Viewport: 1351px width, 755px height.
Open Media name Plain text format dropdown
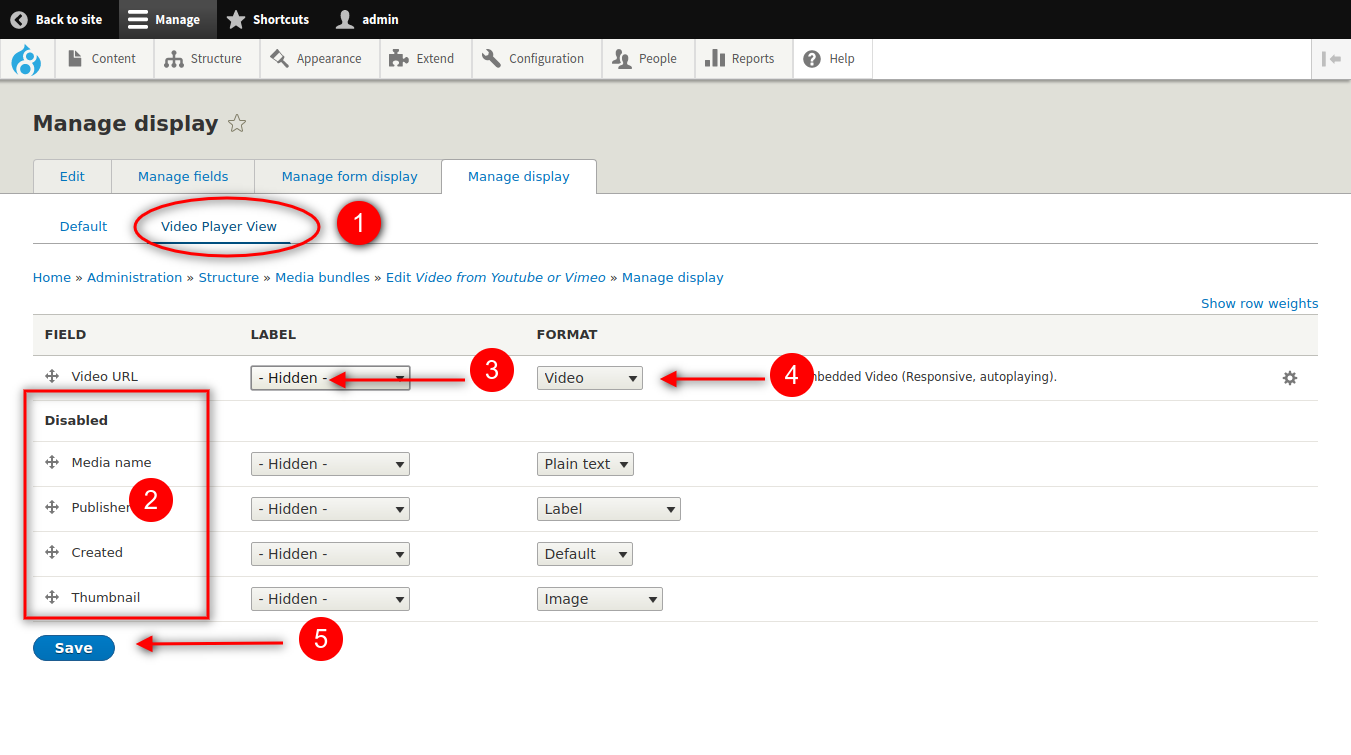(585, 464)
